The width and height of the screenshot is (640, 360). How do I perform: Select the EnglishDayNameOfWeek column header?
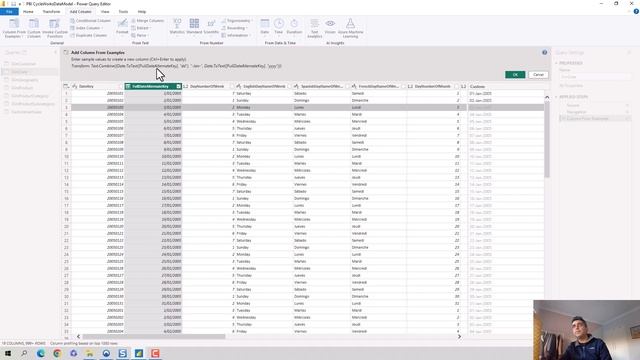click(264, 86)
